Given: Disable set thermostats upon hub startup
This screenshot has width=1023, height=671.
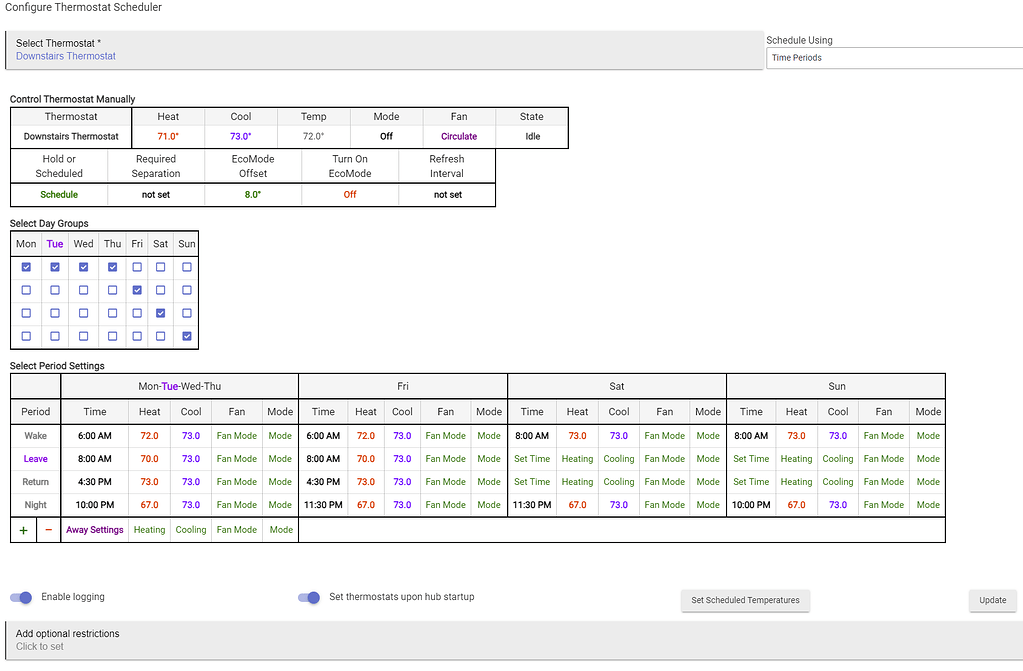Looking at the screenshot, I should [x=308, y=597].
